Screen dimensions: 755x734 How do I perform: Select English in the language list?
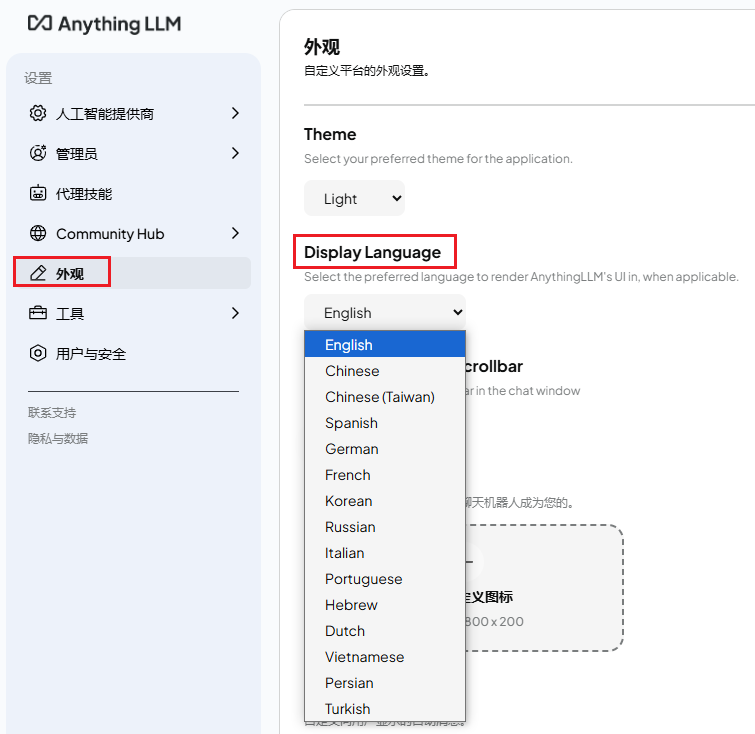tap(385, 344)
